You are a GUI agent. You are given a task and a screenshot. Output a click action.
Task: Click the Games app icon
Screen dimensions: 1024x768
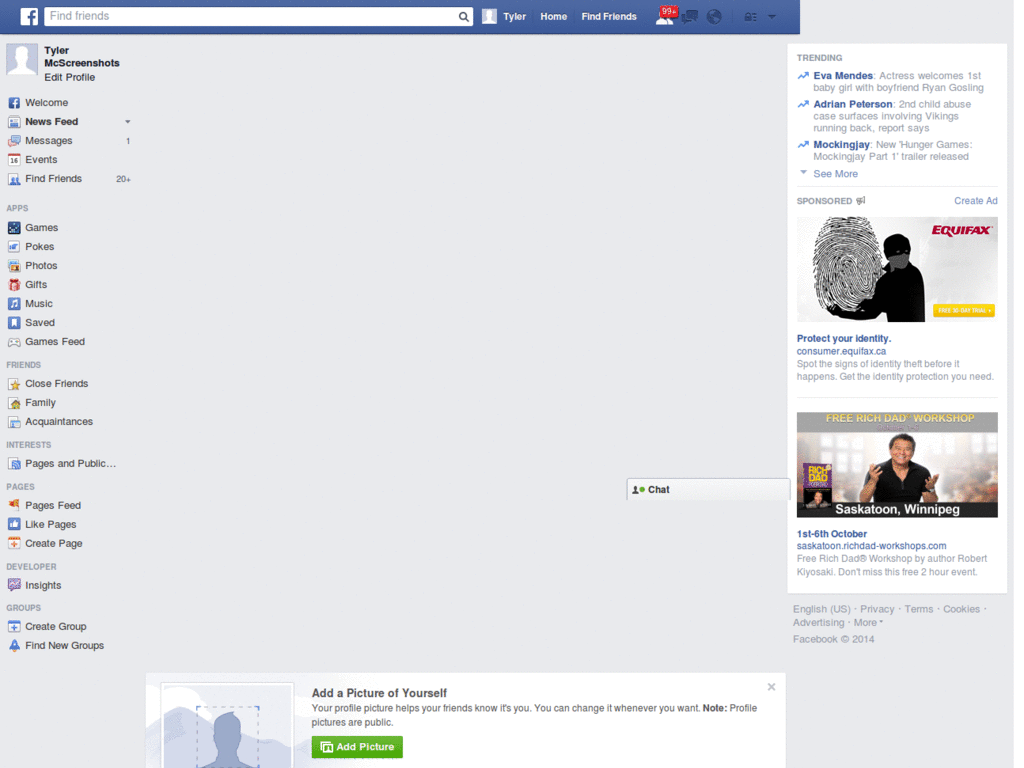point(14,227)
